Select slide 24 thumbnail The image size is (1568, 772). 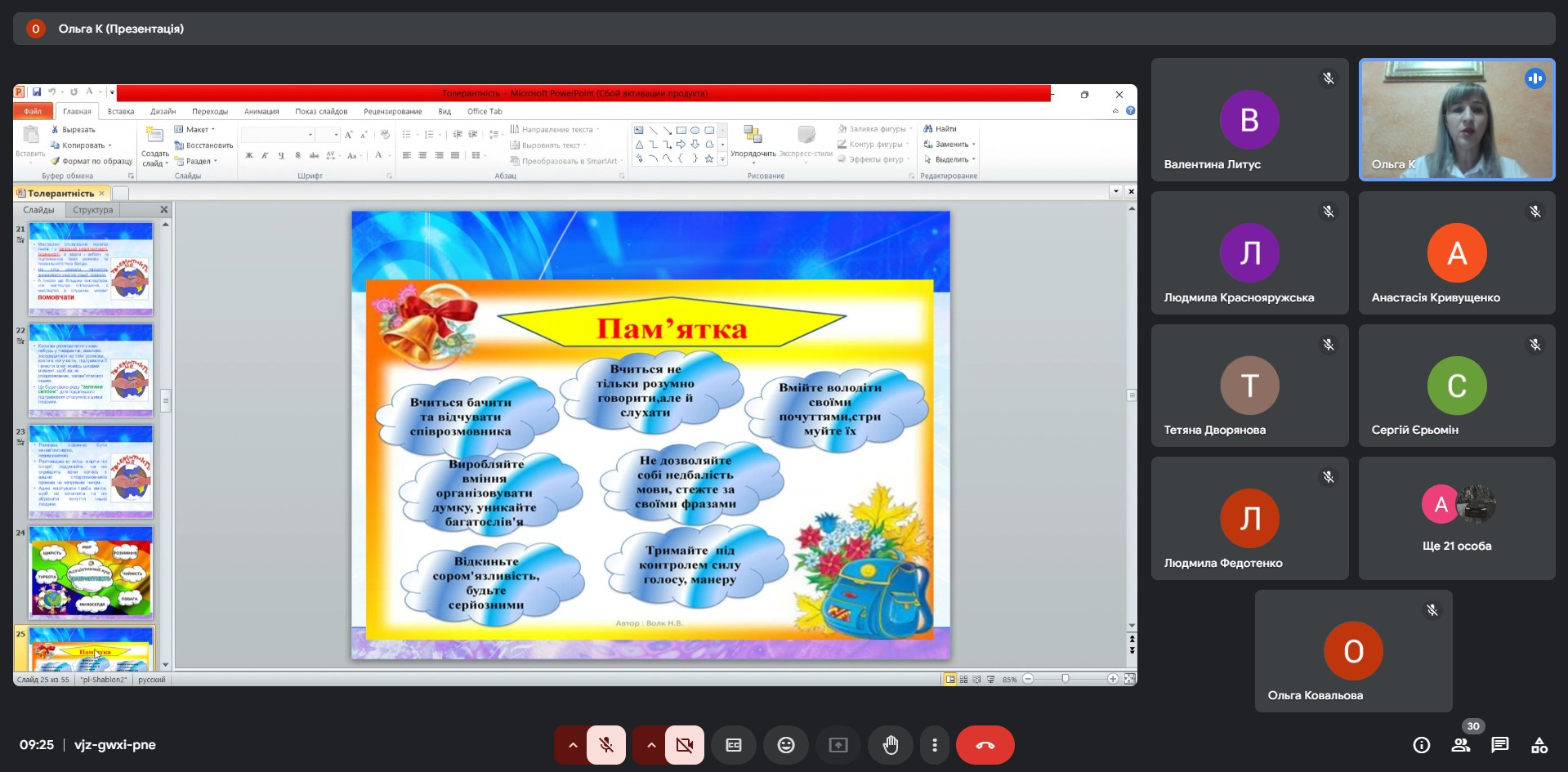(91, 572)
